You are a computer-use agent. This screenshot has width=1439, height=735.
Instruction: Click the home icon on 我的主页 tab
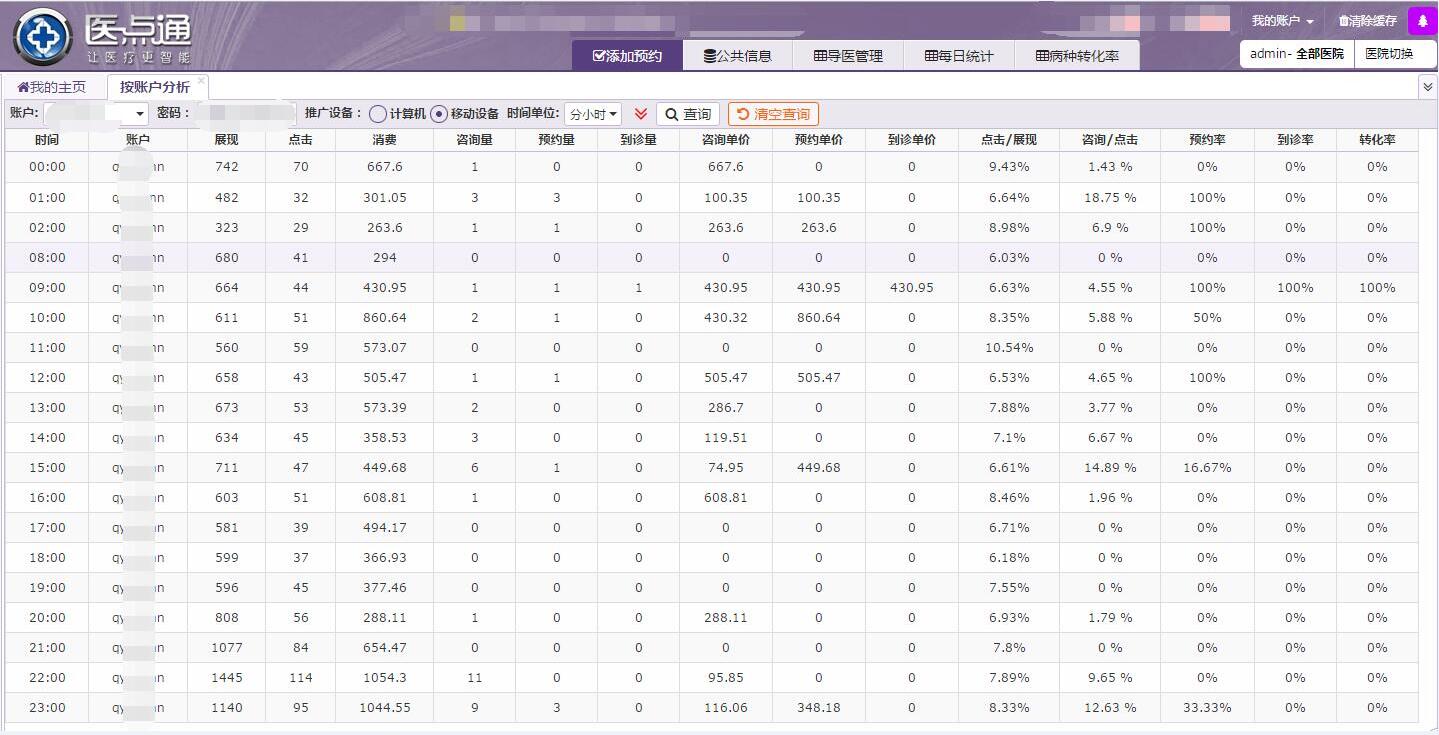point(23,87)
